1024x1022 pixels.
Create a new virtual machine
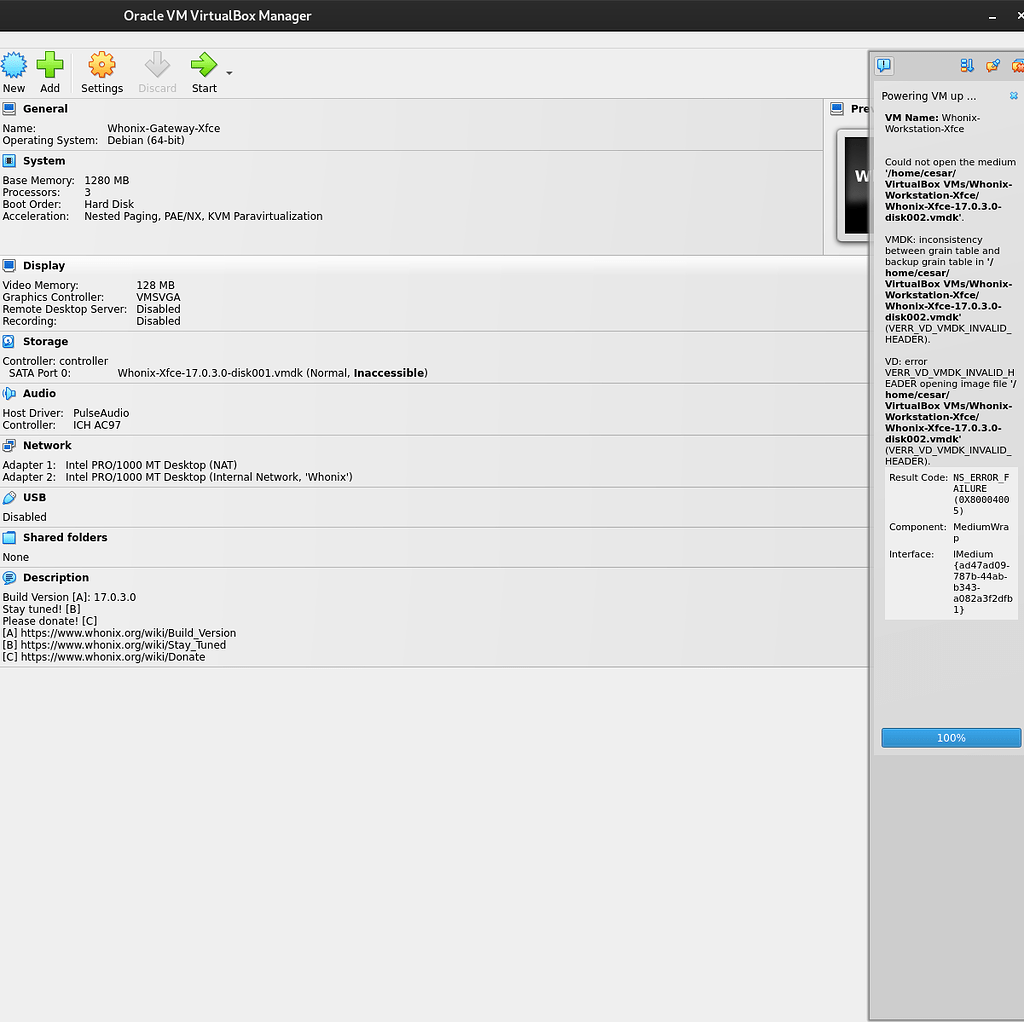pos(13,70)
